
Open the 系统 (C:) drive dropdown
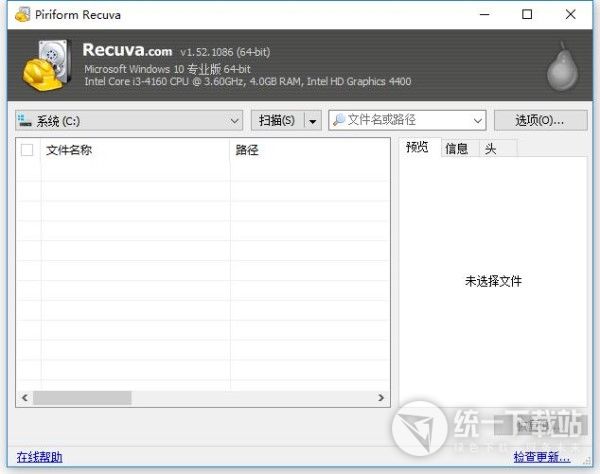coord(129,121)
